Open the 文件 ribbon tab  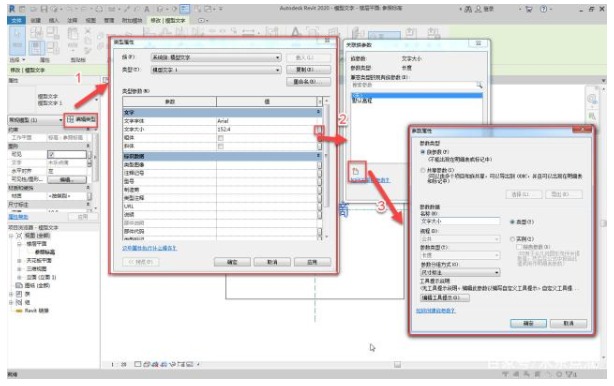(x=16, y=20)
